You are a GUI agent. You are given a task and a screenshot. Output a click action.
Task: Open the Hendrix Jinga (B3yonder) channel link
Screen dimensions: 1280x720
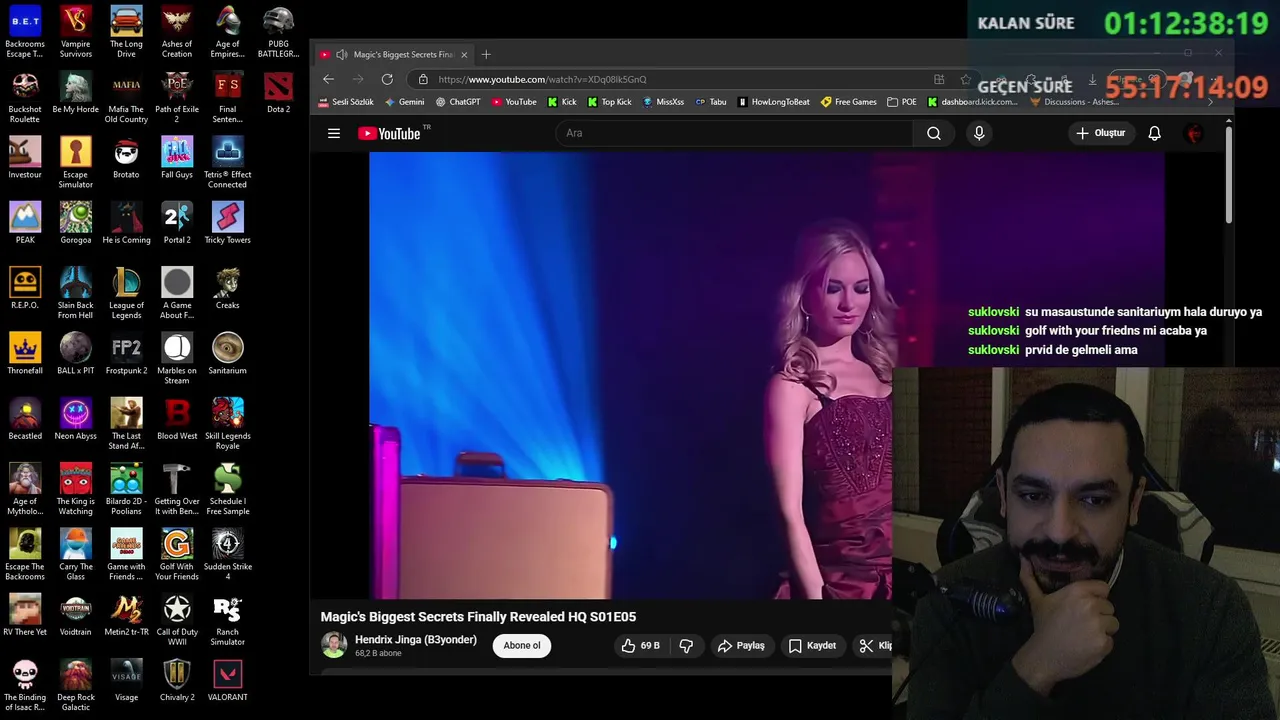pyautogui.click(x=416, y=640)
